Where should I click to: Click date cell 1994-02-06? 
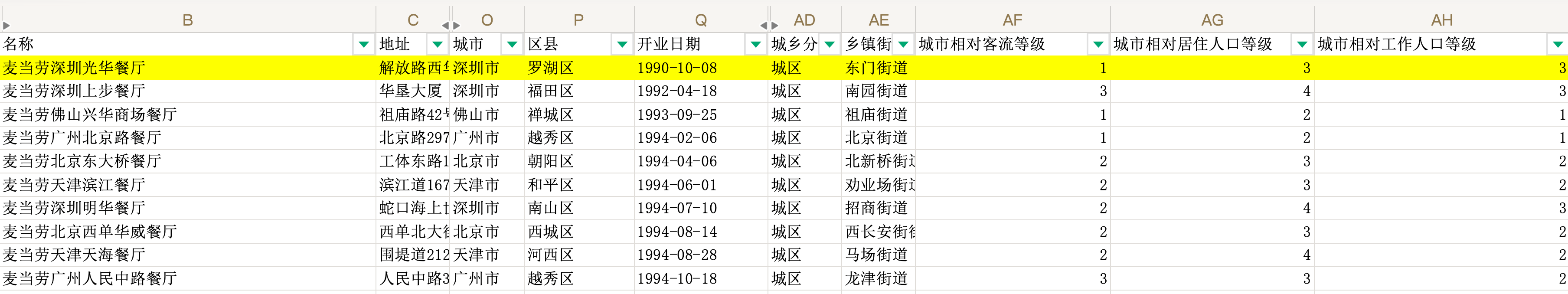tap(701, 137)
